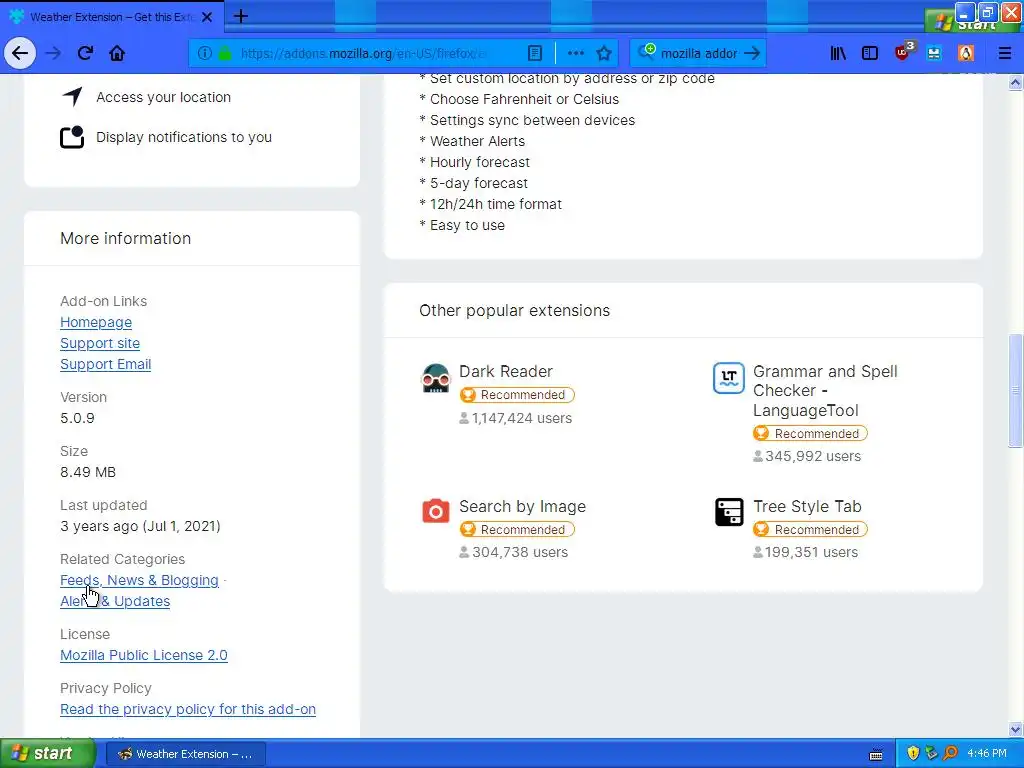The image size is (1024, 768).
Task: Open the Dark Reader extension title
Action: pos(505,372)
